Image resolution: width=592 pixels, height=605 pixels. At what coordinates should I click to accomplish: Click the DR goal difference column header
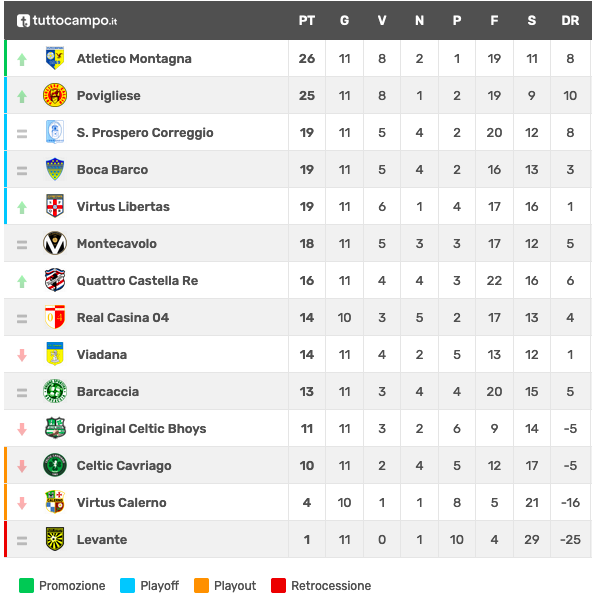click(x=570, y=20)
